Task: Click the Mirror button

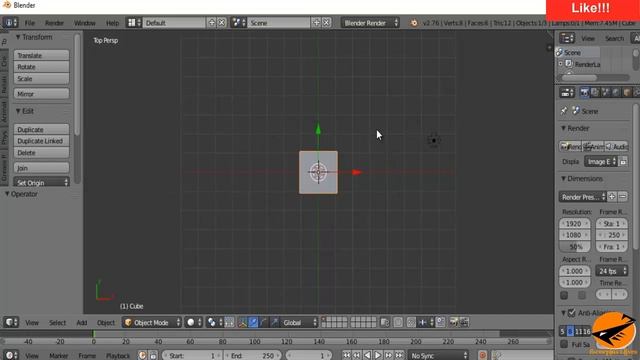Action: click(x=41, y=93)
